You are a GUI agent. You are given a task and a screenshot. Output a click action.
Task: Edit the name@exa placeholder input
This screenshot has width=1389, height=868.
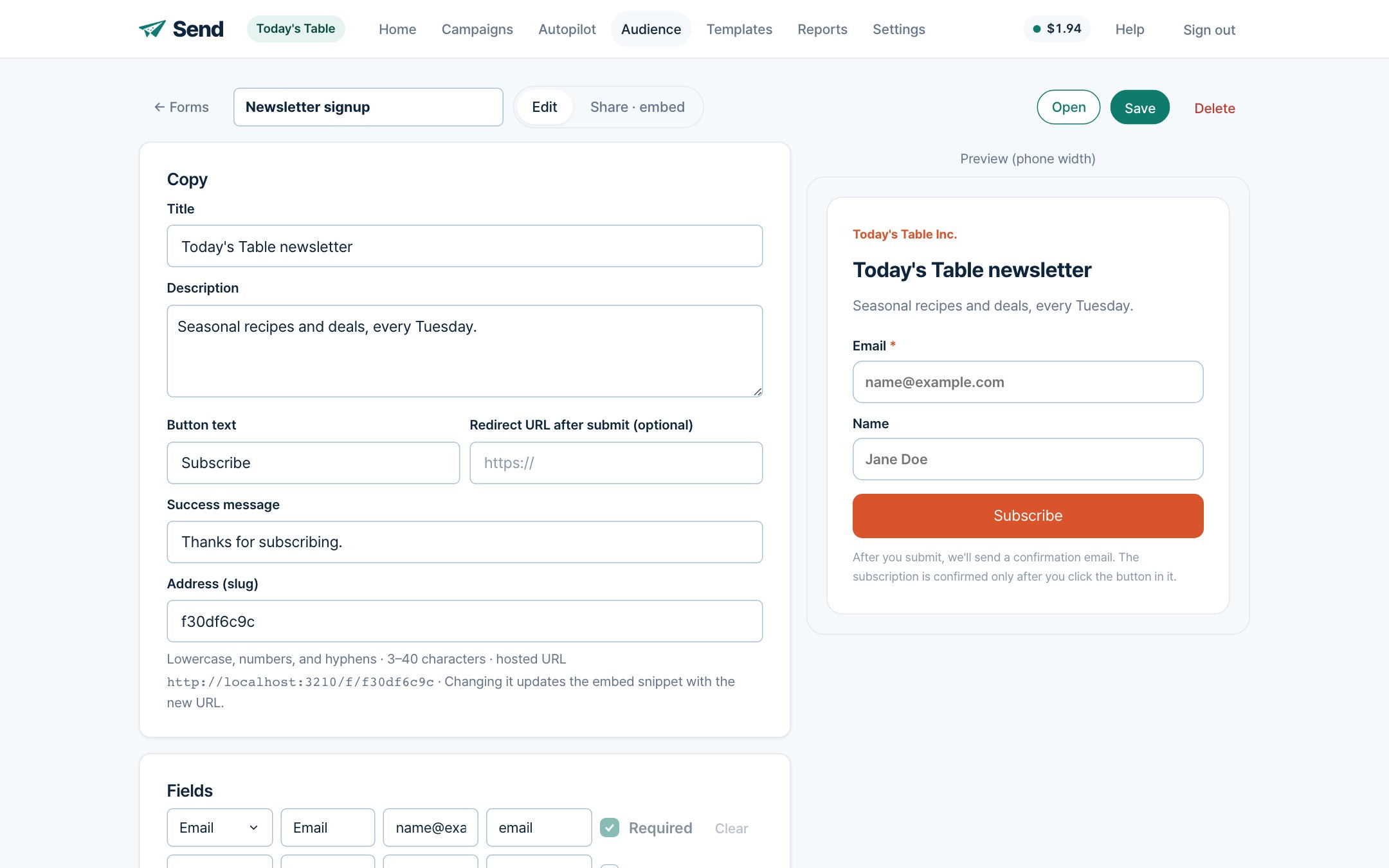[431, 827]
